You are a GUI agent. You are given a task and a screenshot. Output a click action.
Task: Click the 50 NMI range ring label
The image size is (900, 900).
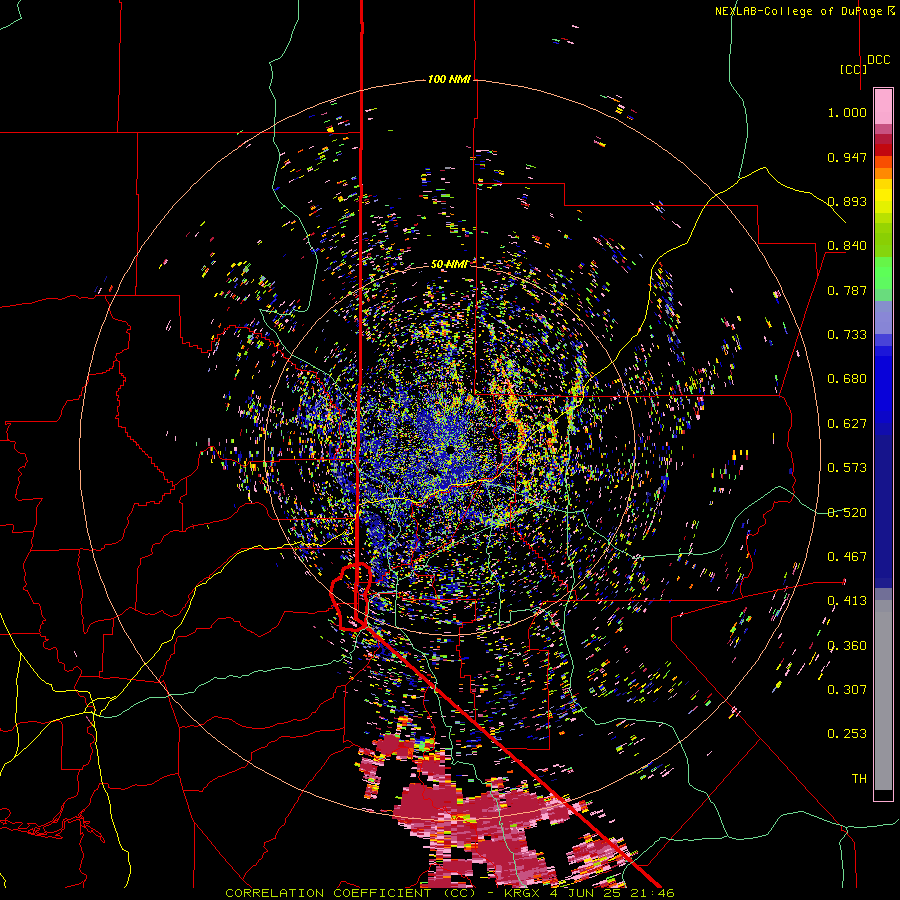click(449, 264)
